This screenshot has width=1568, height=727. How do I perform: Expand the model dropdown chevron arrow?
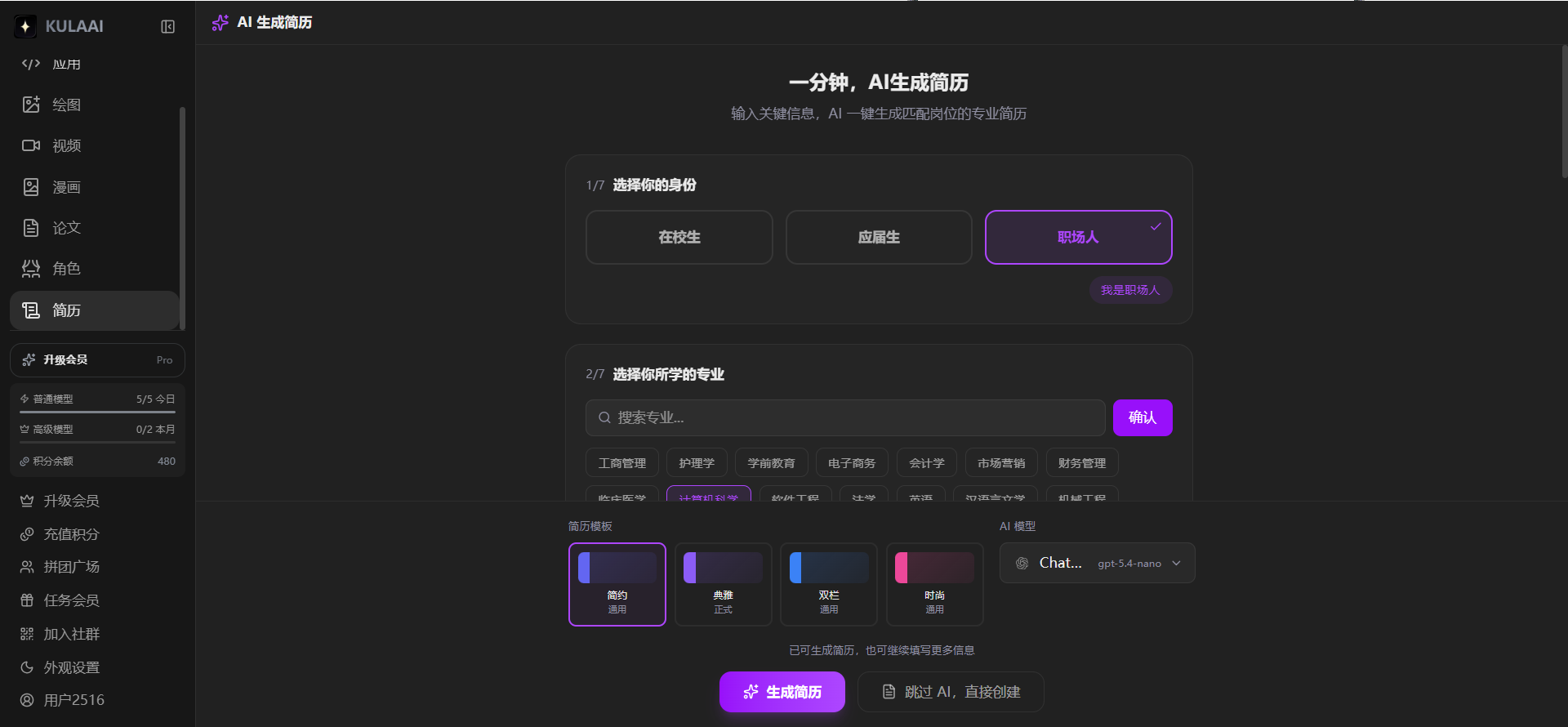tap(1177, 563)
